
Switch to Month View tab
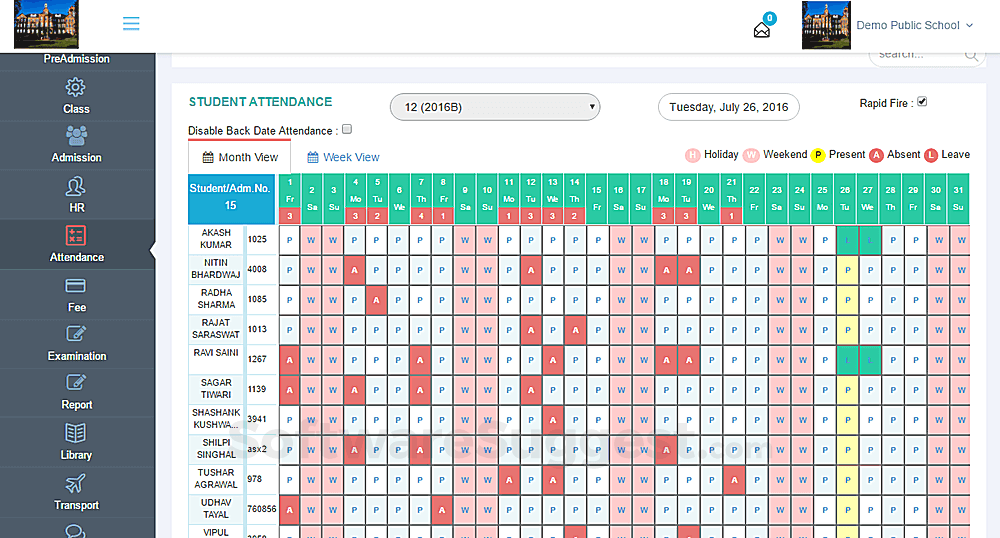click(x=240, y=157)
